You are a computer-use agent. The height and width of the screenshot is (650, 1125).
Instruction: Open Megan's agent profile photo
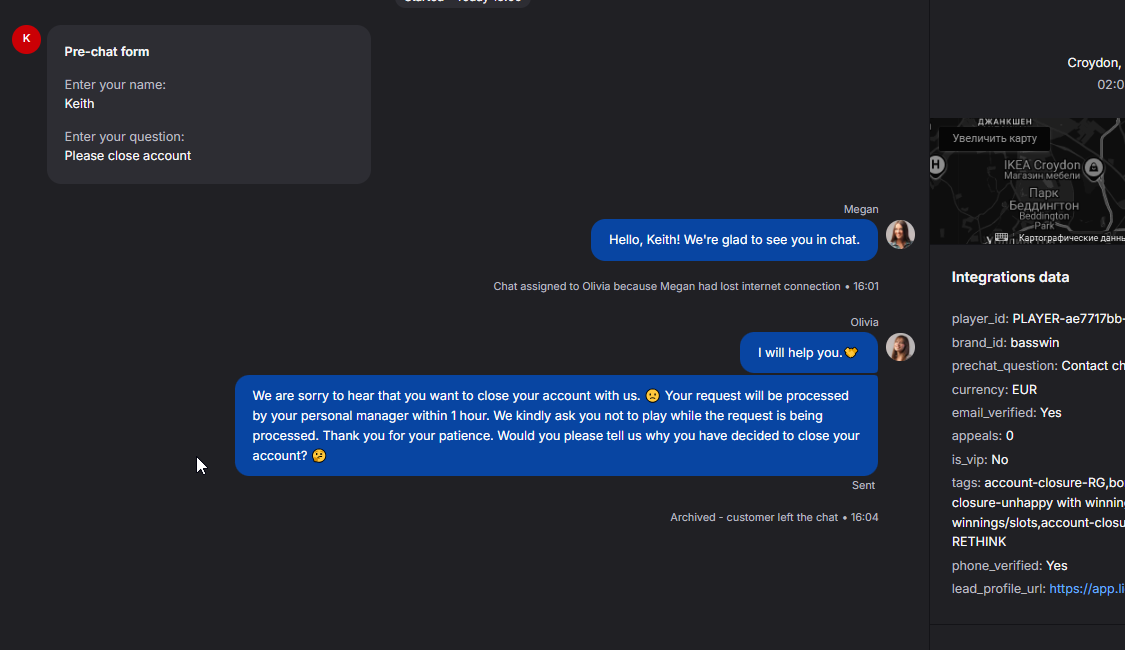(900, 235)
